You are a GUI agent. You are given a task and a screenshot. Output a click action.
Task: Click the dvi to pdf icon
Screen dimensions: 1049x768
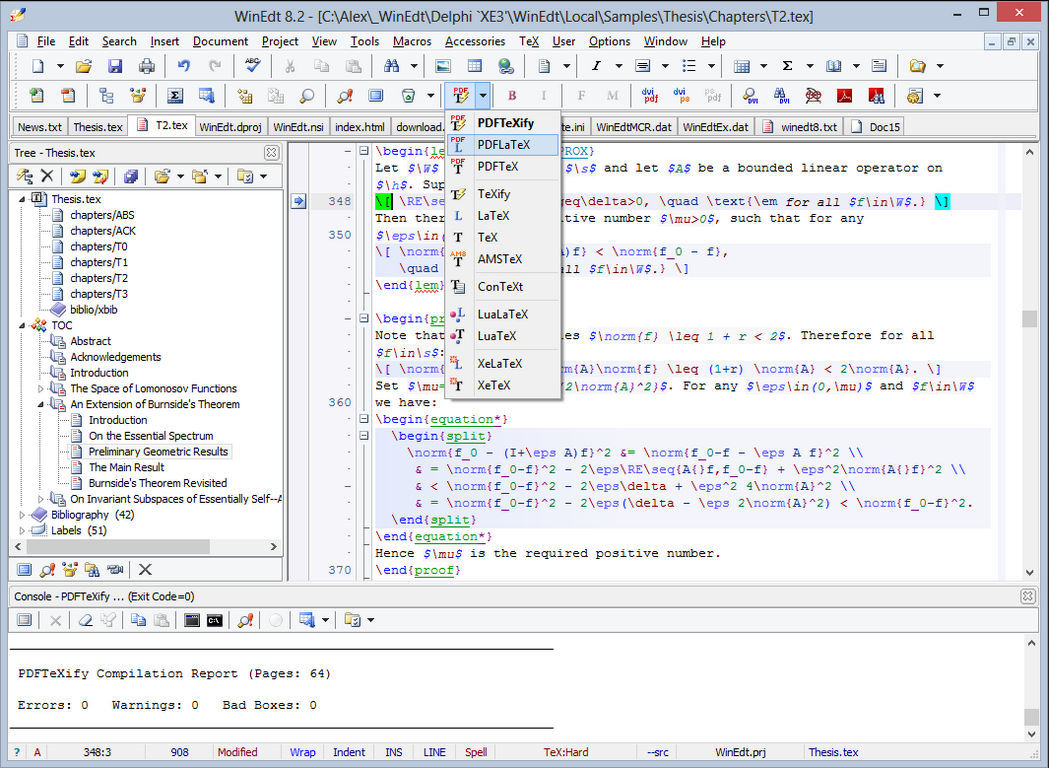click(x=649, y=96)
